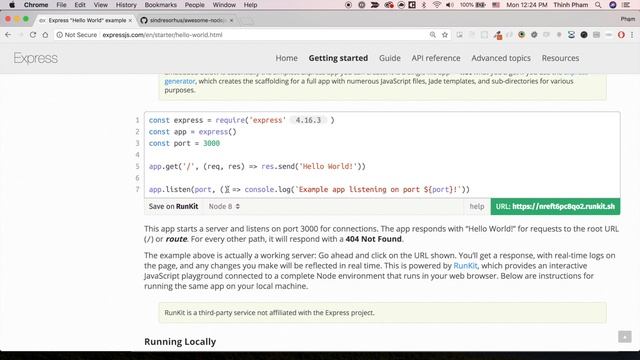Open the History menu
This screenshot has height=360, width=640.
(x=126, y=5)
